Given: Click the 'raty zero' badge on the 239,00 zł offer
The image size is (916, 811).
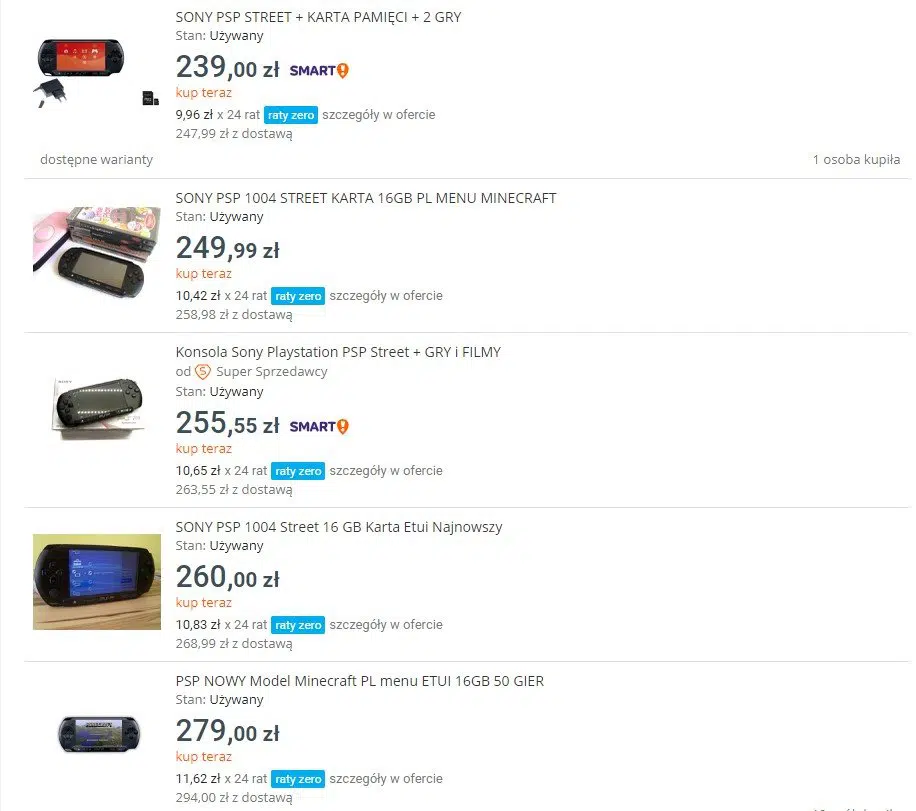Looking at the screenshot, I should (x=291, y=115).
